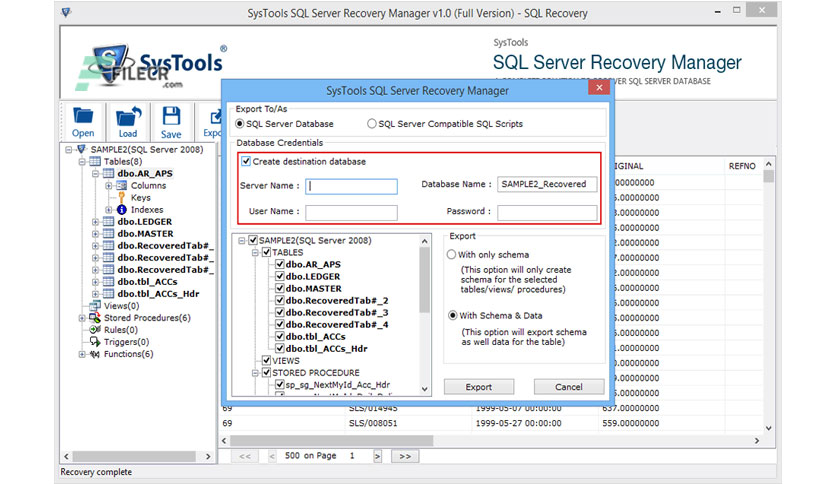Image resolution: width=836 pixels, height=484 pixels.
Task: Click the Export button in dialog
Action: [x=479, y=387]
